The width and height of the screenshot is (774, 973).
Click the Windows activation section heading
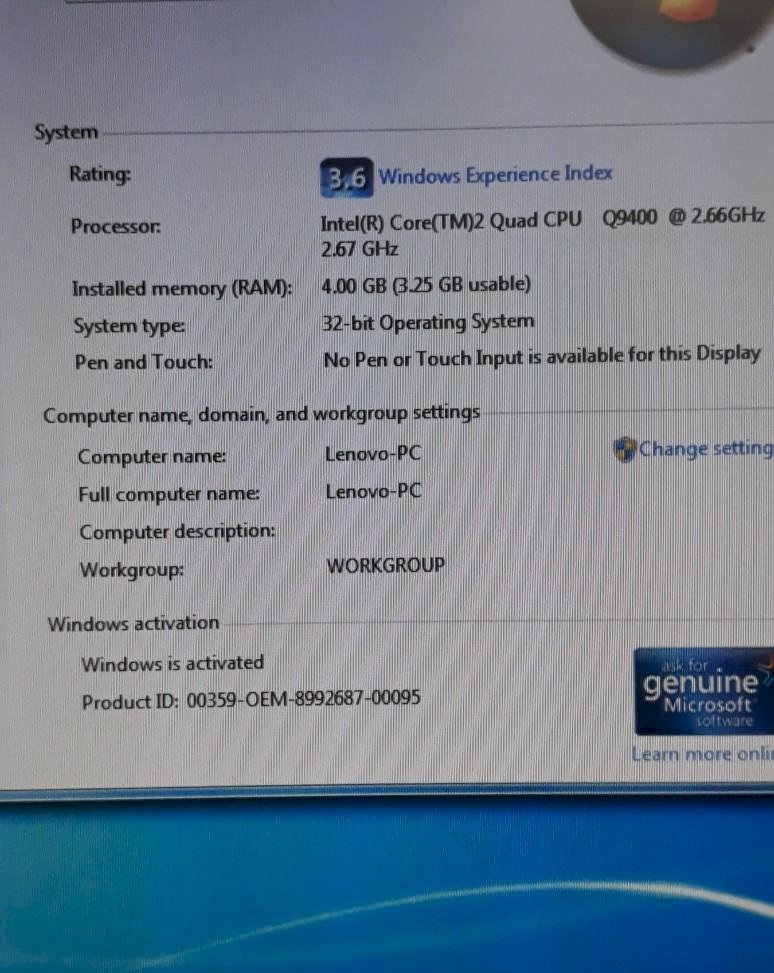coord(133,624)
